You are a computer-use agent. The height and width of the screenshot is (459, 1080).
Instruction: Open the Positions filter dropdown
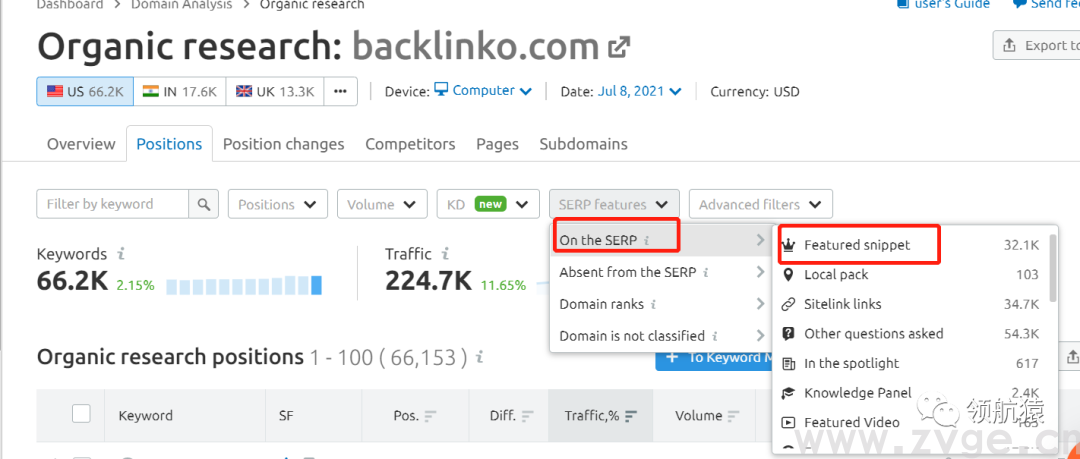pos(278,204)
